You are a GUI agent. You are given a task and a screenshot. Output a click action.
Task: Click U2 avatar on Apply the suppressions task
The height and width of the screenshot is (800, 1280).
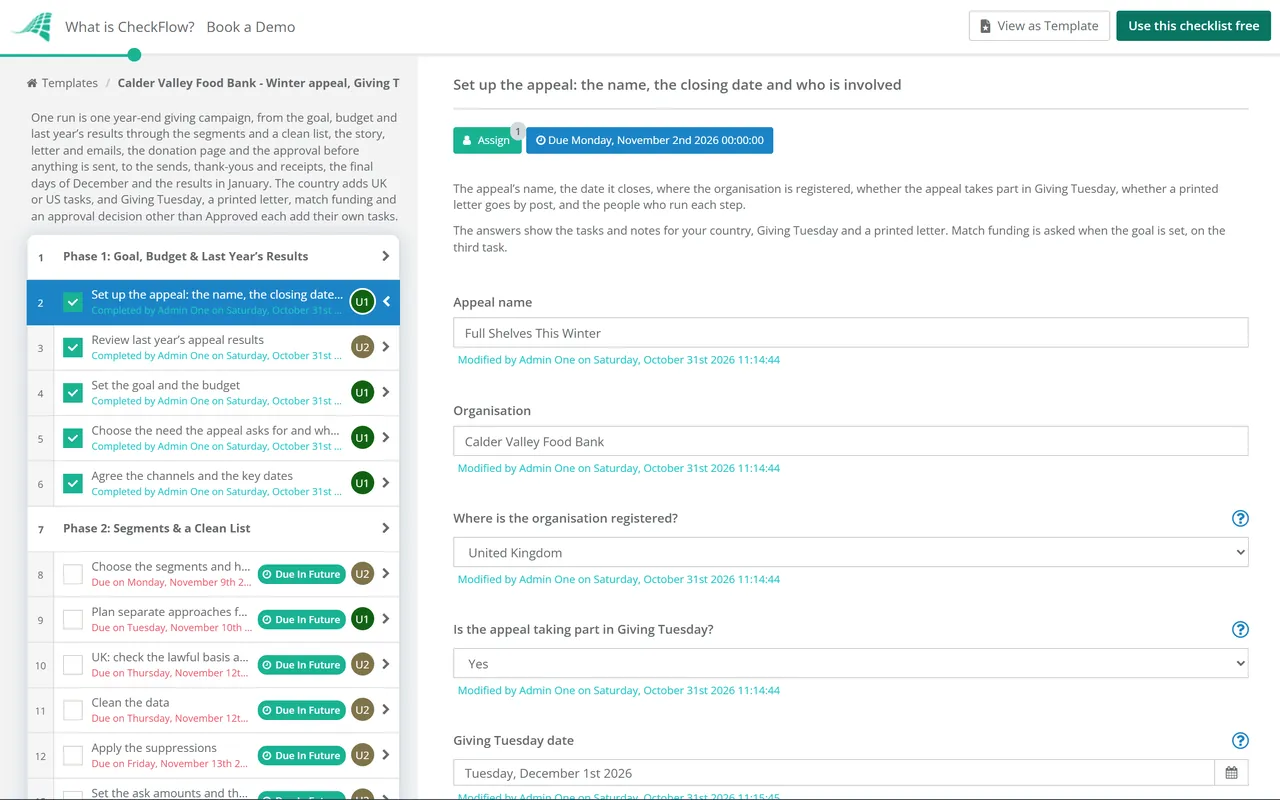(362, 755)
